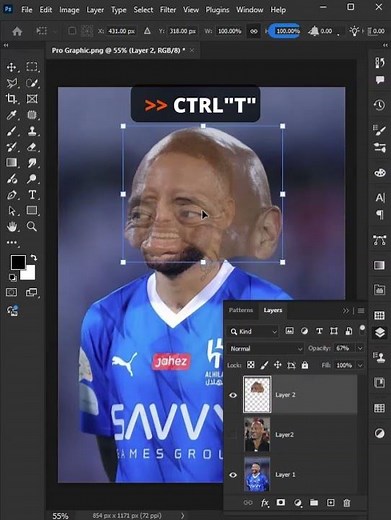391x520 pixels.
Task: Select the Dodge tool
Action: (32, 179)
